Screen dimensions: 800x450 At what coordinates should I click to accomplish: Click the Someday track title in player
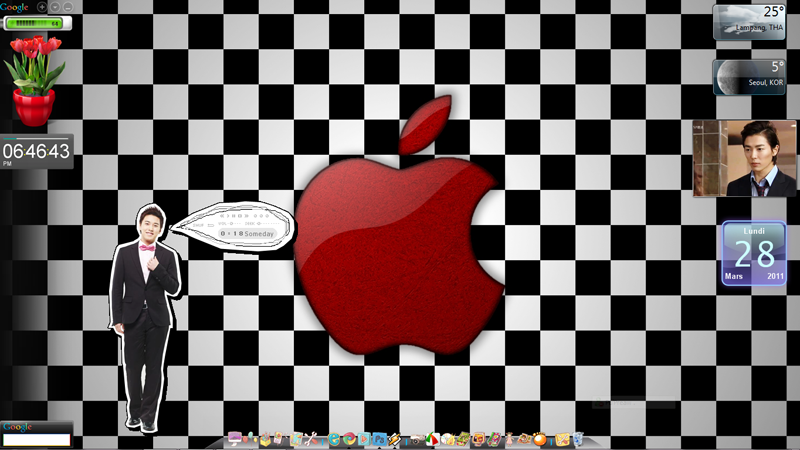tap(259, 234)
